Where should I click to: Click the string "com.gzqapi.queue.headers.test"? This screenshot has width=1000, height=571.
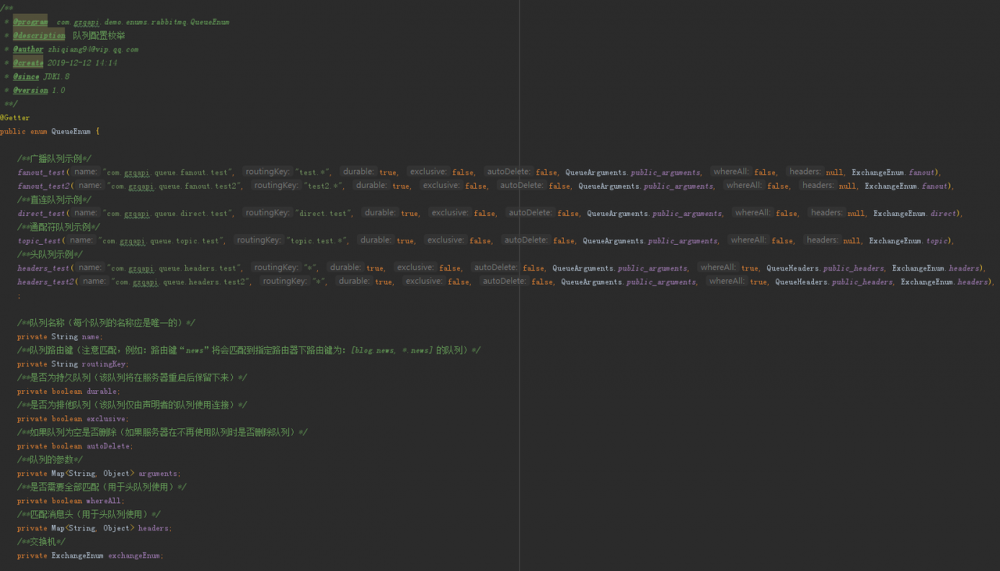pos(175,268)
